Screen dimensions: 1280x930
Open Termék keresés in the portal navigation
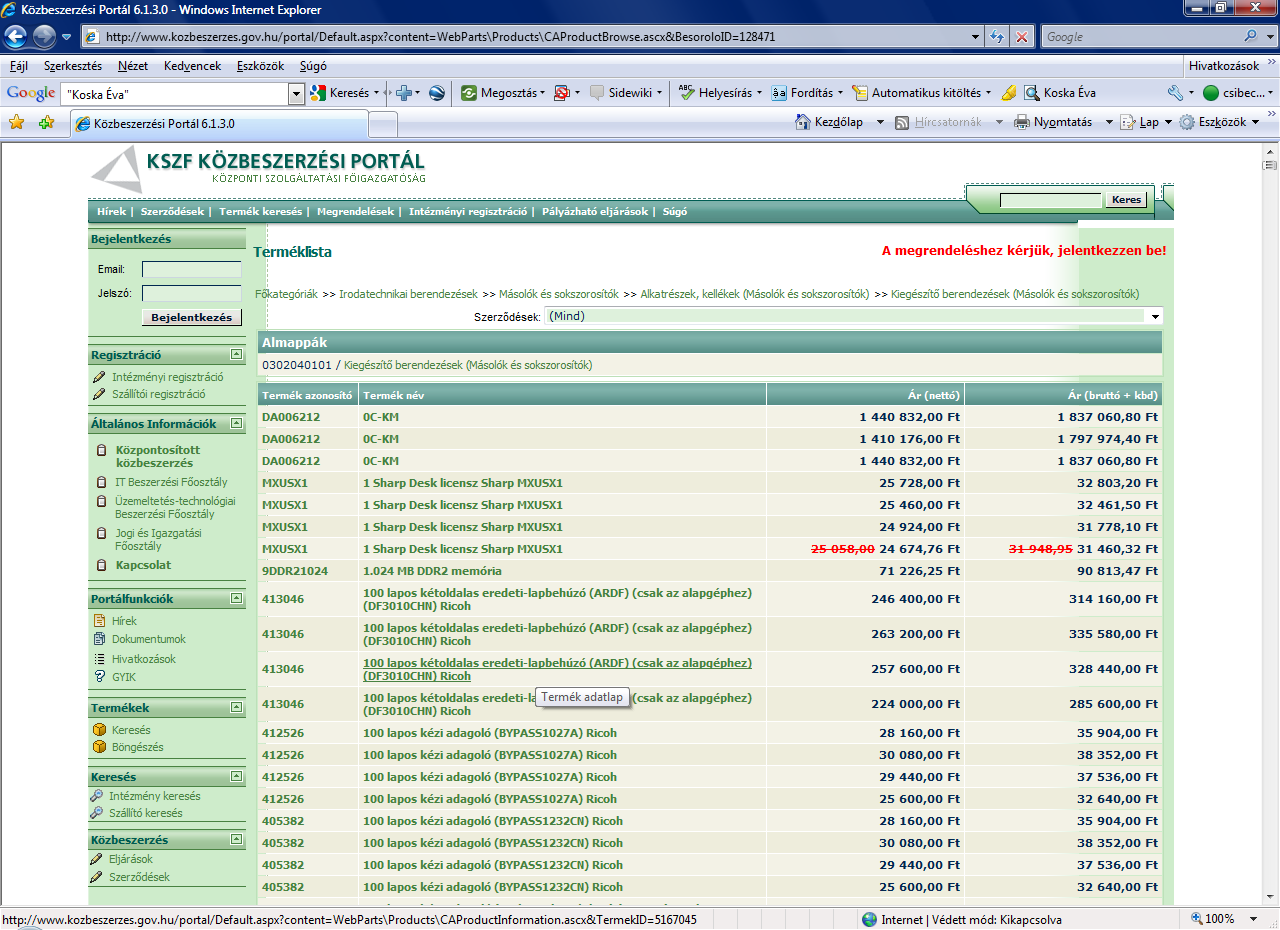point(260,212)
